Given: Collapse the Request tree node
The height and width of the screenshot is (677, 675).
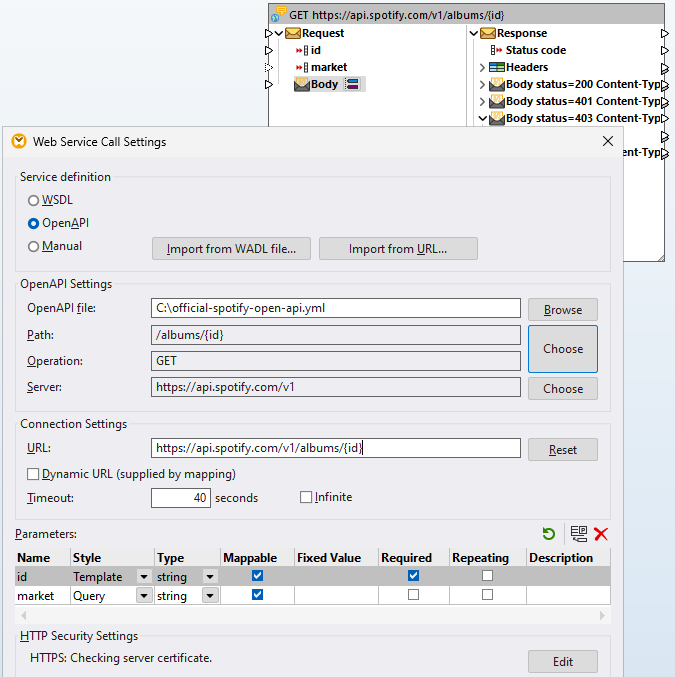Looking at the screenshot, I should pyautogui.click(x=279, y=33).
